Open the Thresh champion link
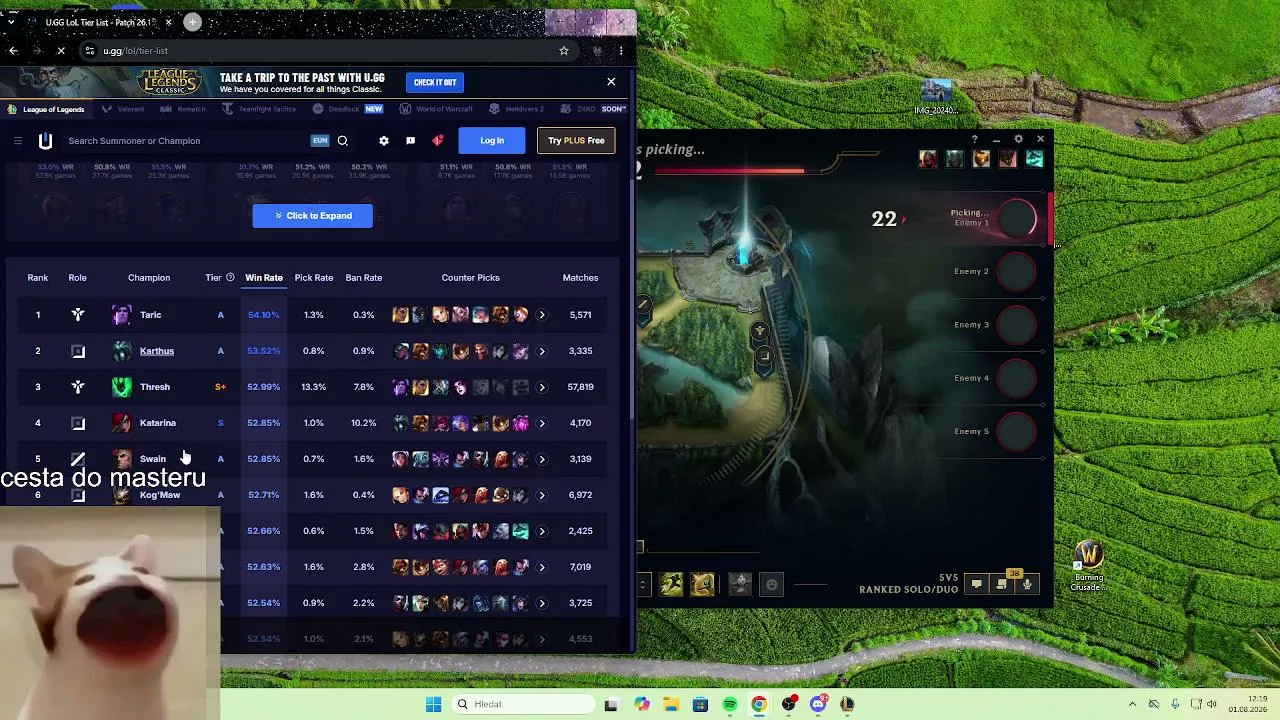1280x720 pixels. (x=155, y=387)
